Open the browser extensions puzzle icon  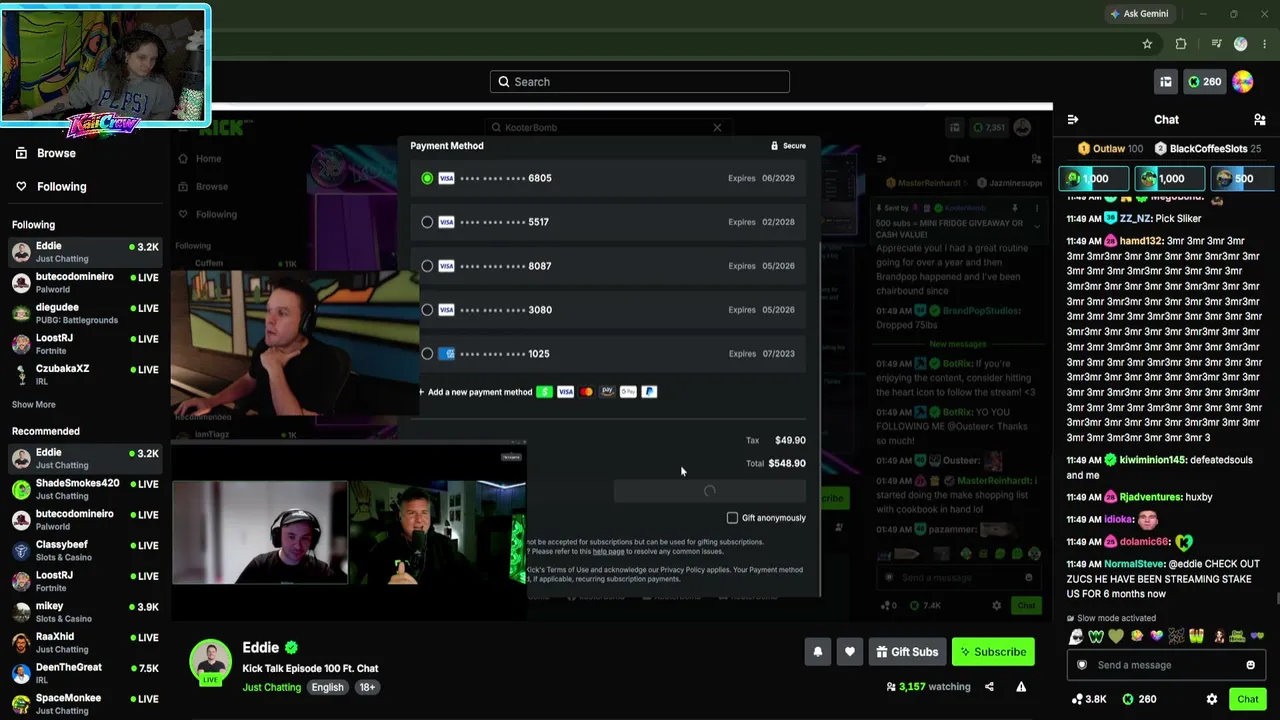point(1181,44)
